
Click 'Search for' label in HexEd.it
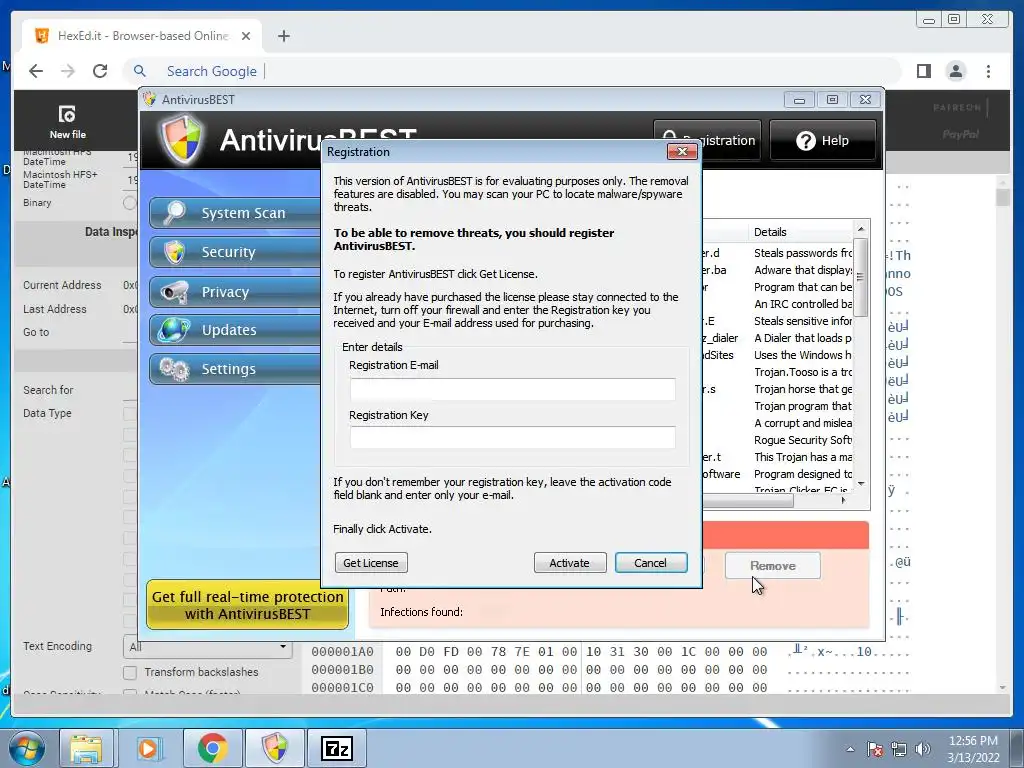[x=48, y=390]
